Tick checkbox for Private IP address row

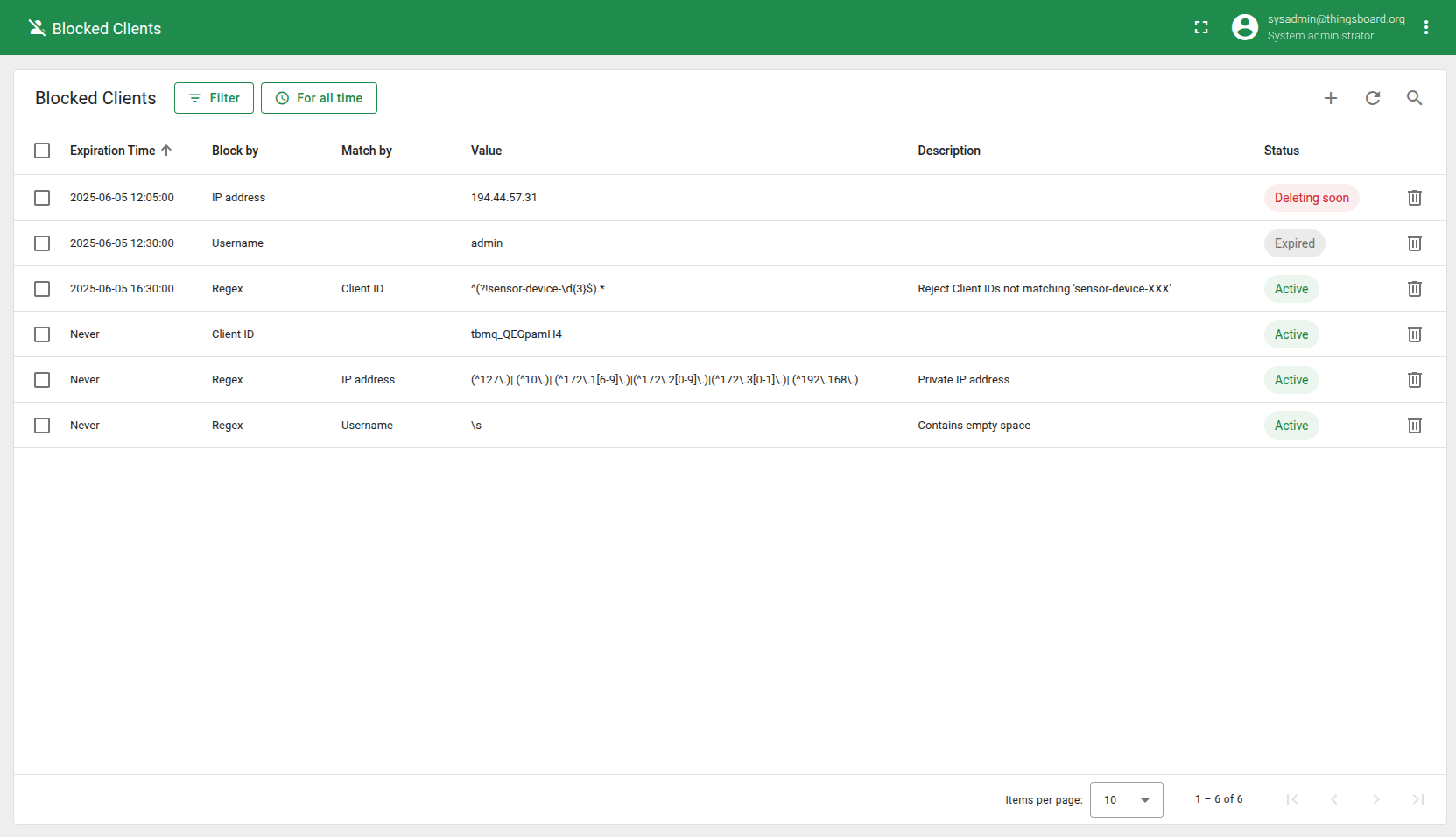pos(42,380)
